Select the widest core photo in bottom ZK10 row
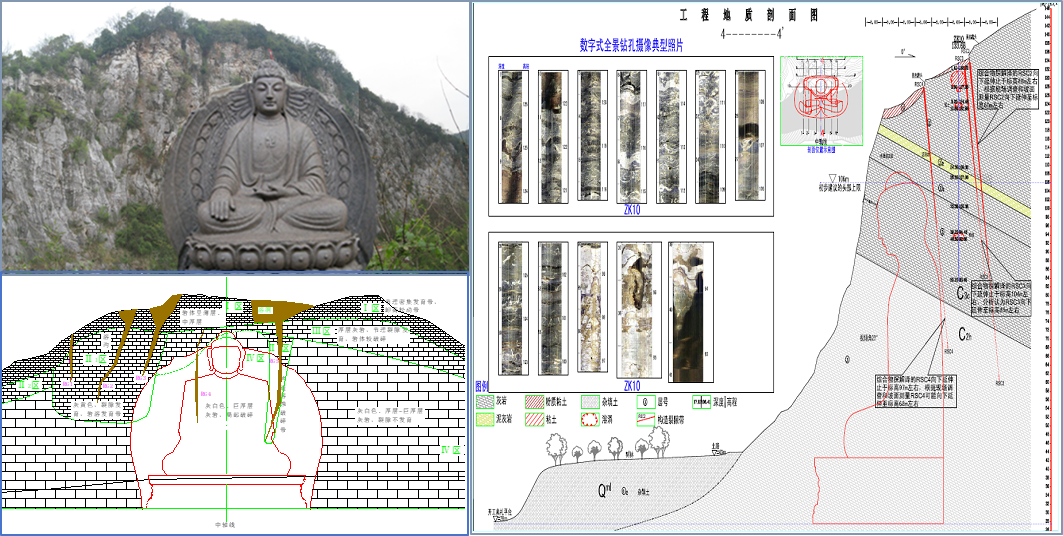The image size is (1063, 536). coord(689,309)
